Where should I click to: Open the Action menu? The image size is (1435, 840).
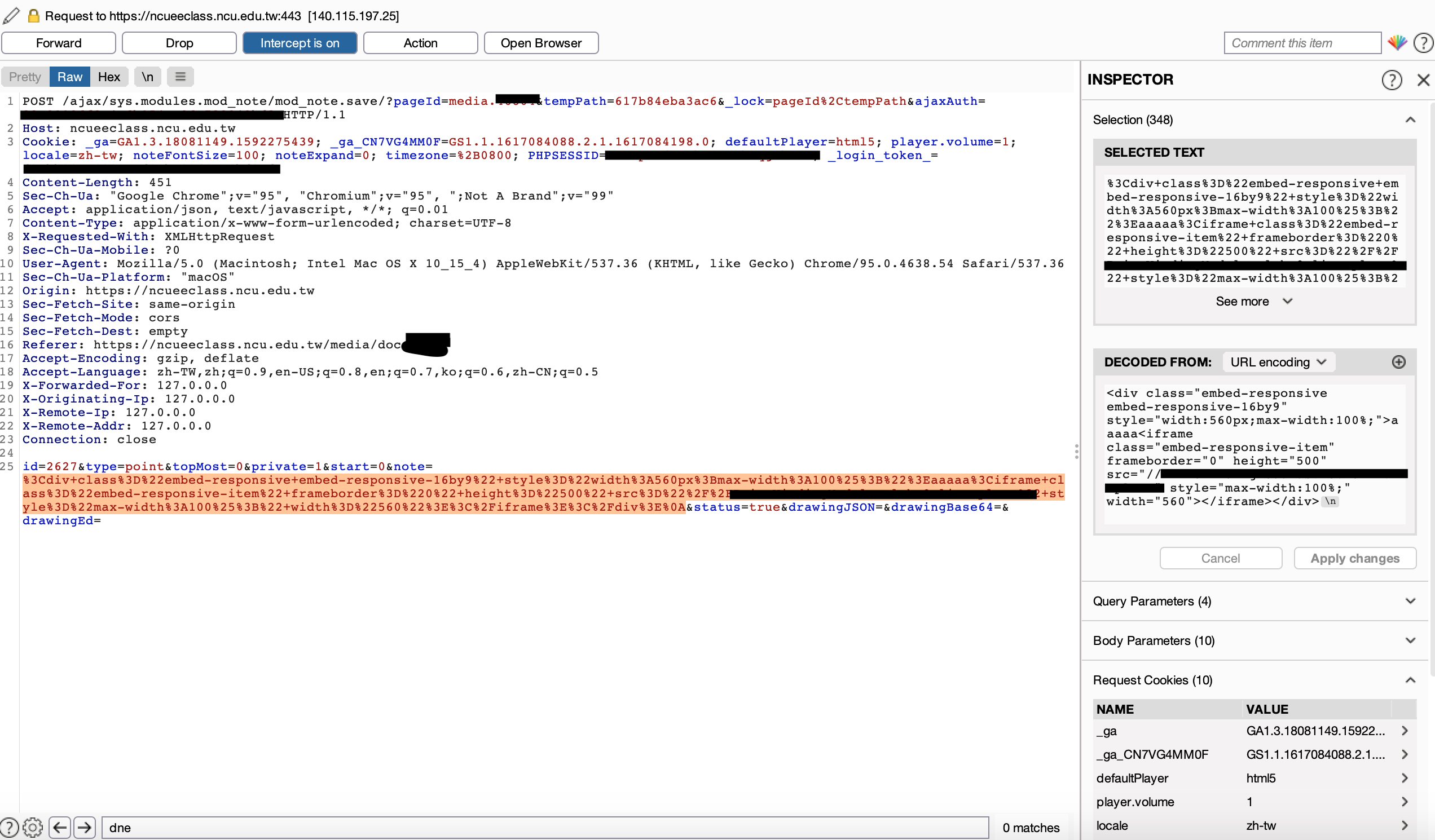point(420,43)
